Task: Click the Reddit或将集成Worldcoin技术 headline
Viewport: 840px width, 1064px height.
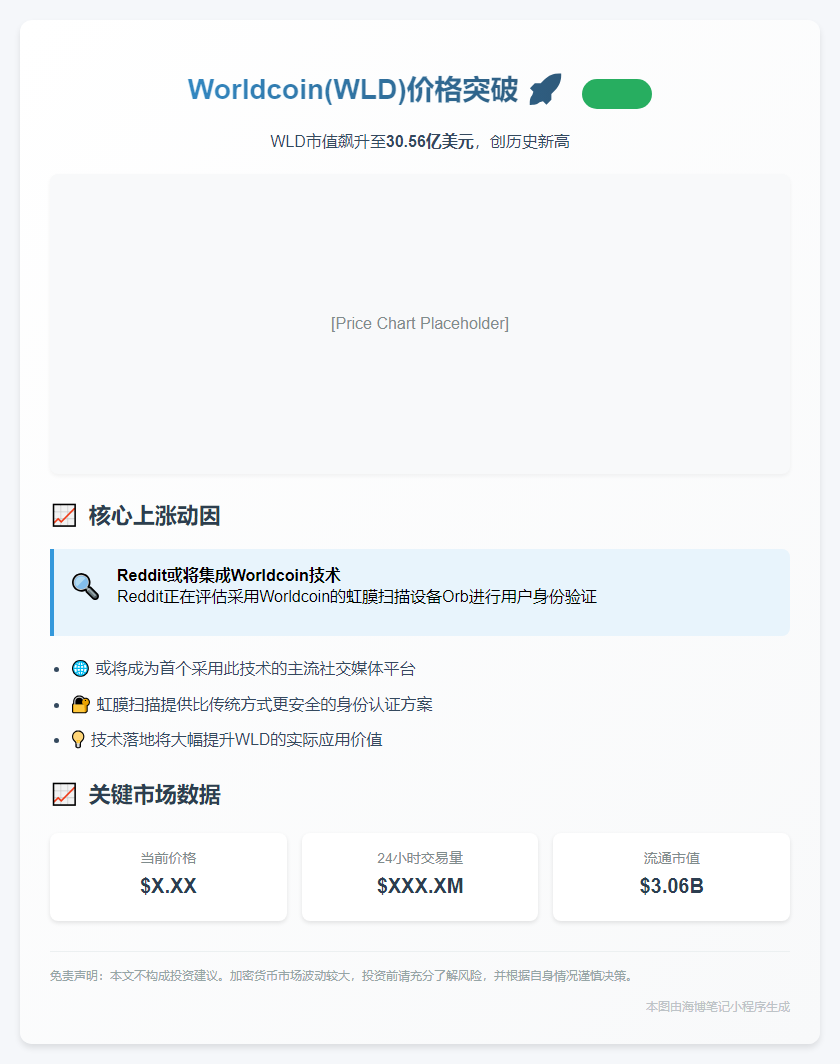Action: click(229, 575)
